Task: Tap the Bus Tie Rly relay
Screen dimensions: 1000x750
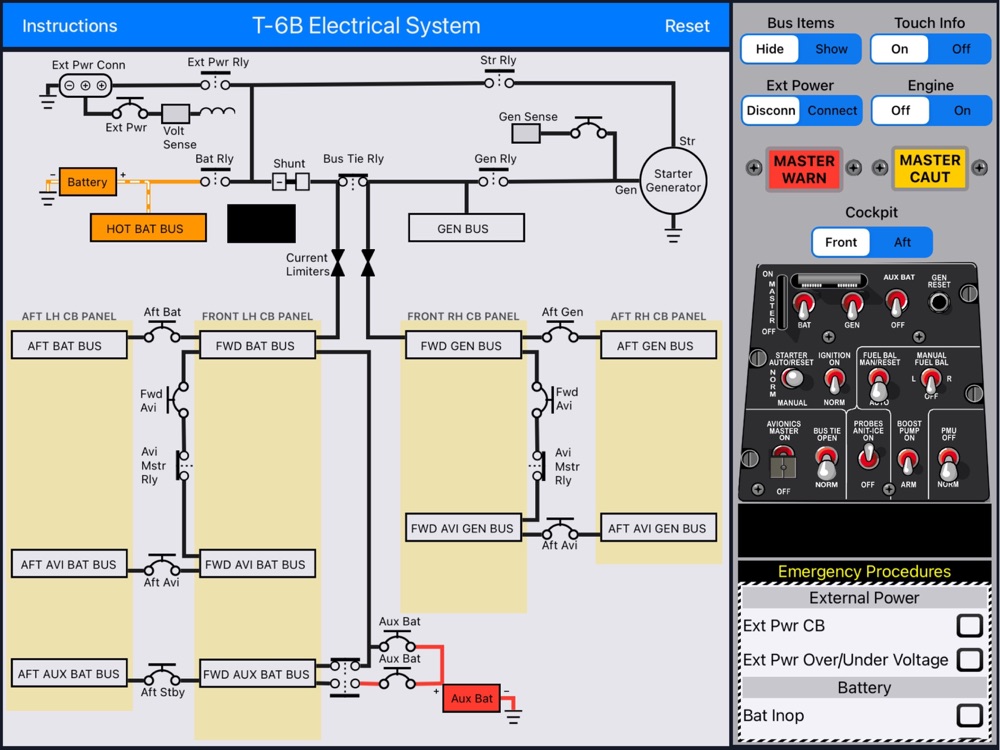Action: pos(353,182)
